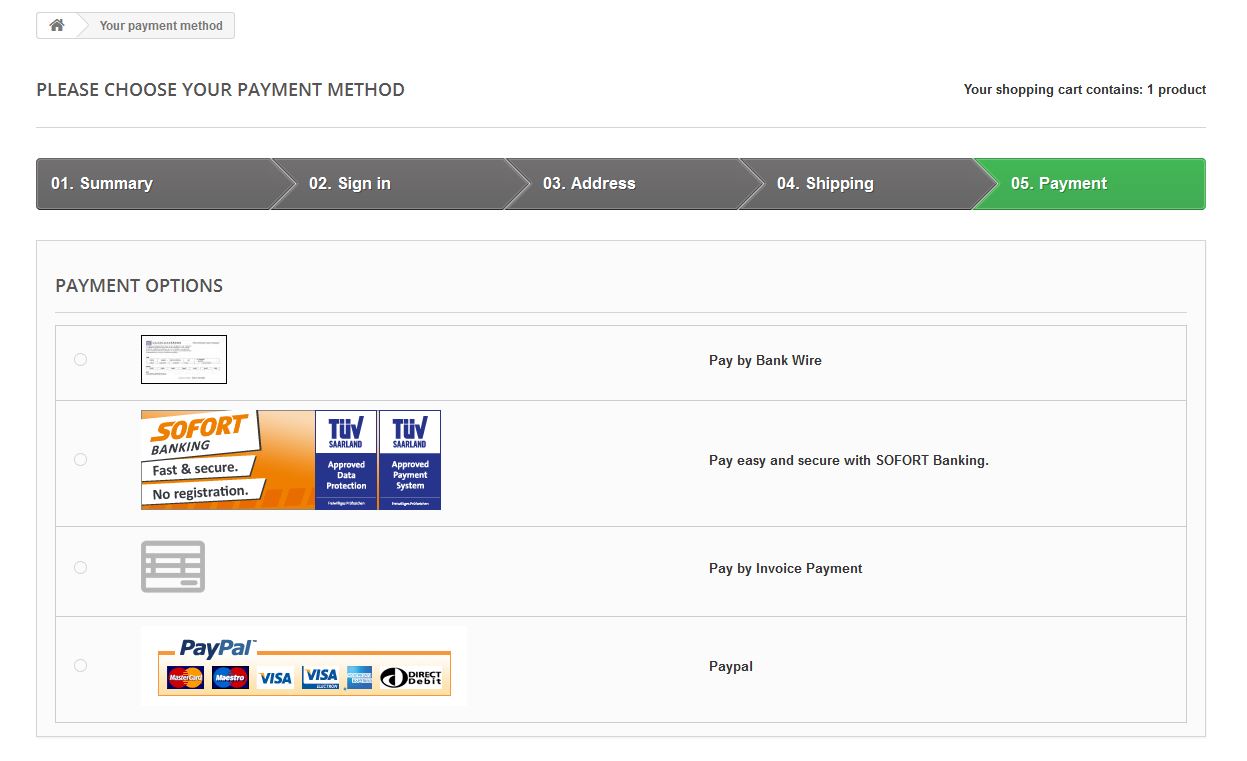
Task: Choose the 'Pay by Invoice Payment' link
Action: (x=785, y=568)
